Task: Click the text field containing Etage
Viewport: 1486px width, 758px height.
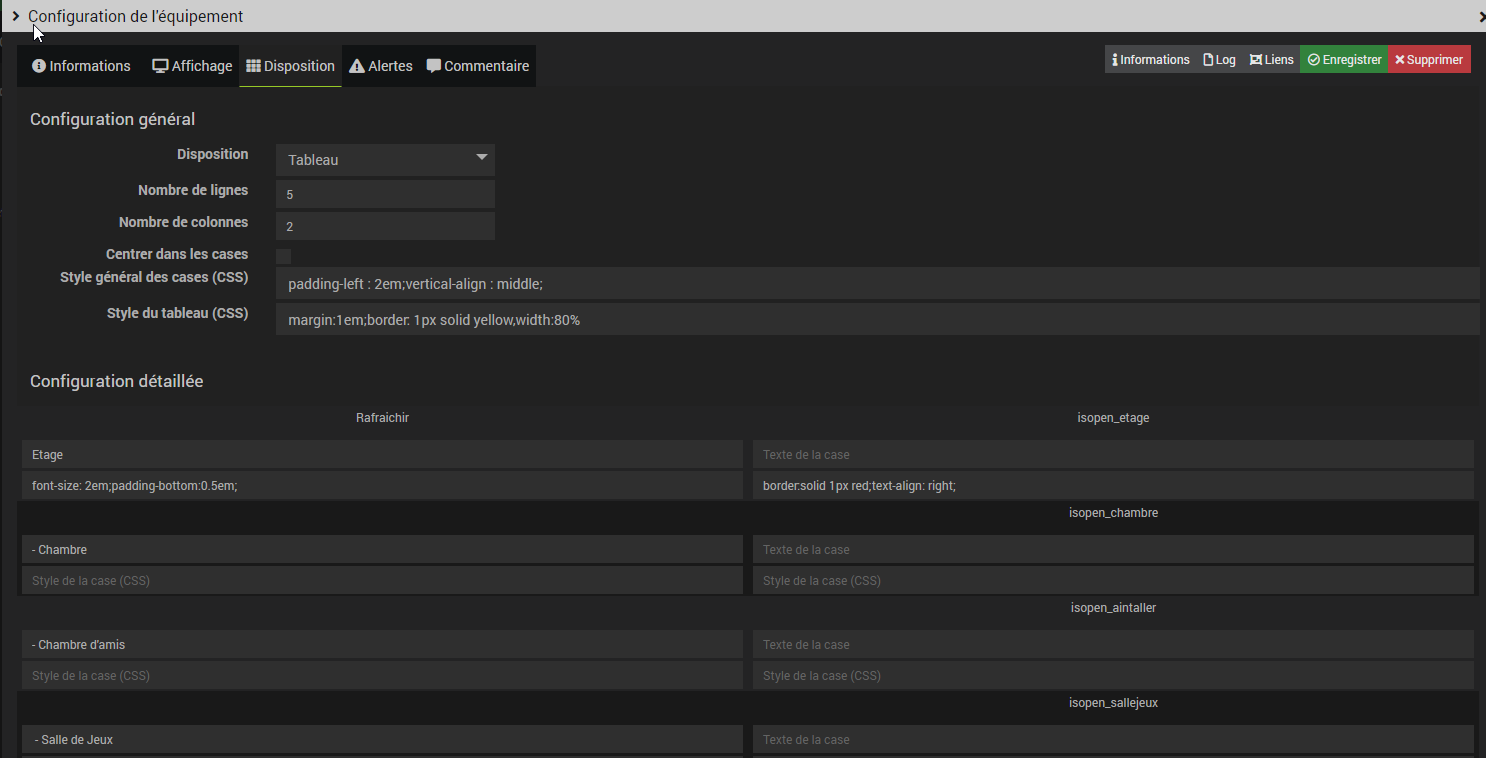Action: pos(382,455)
